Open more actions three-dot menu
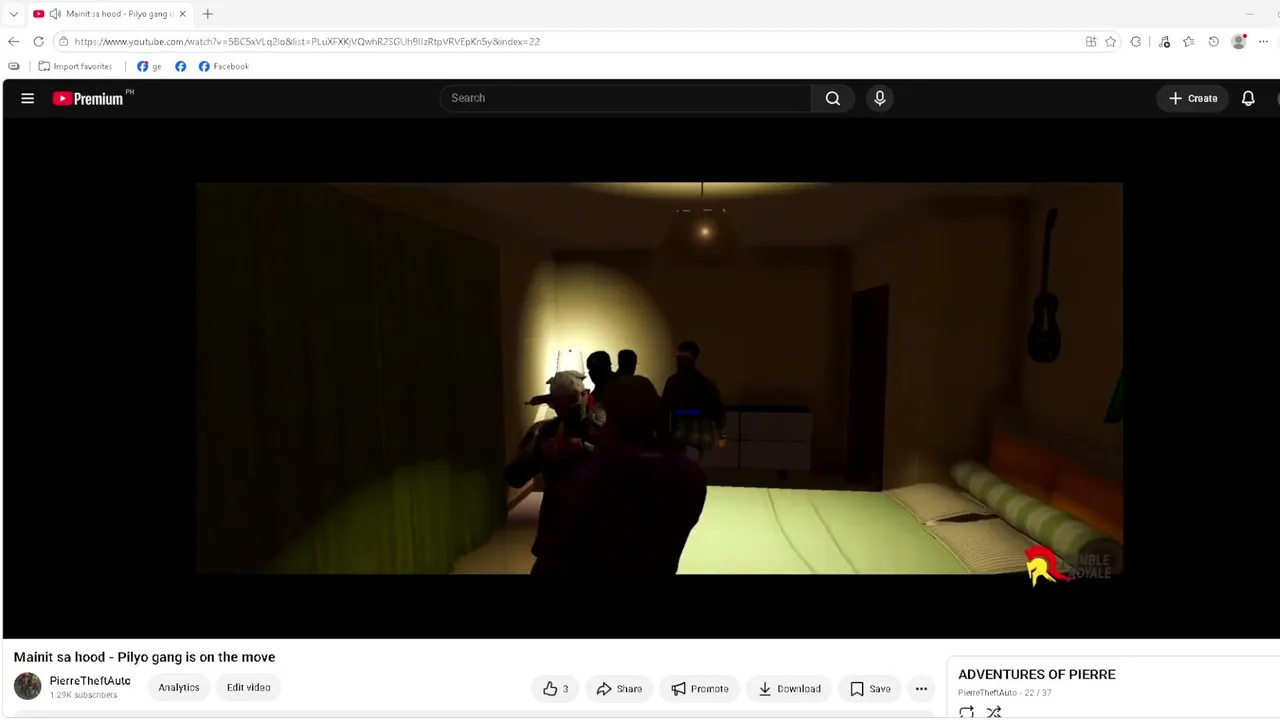Image resolution: width=1280 pixels, height=720 pixels. tap(921, 688)
